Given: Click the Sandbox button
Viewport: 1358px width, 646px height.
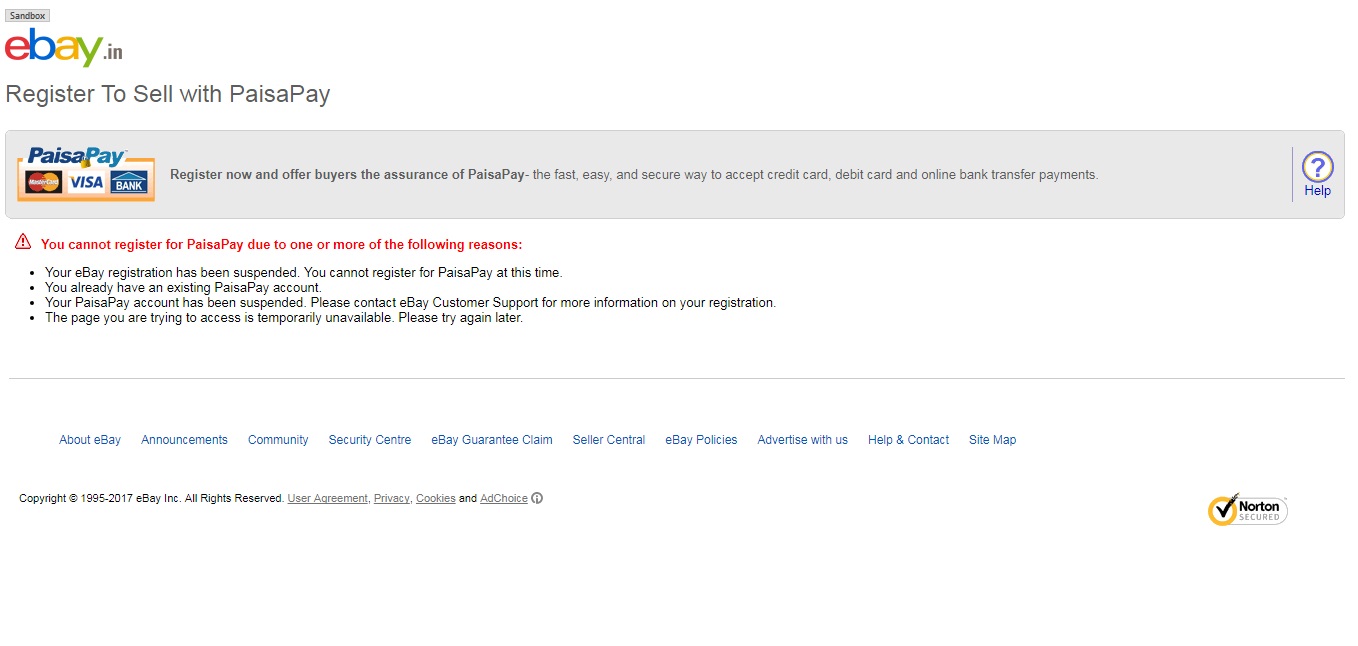Looking at the screenshot, I should coord(27,16).
